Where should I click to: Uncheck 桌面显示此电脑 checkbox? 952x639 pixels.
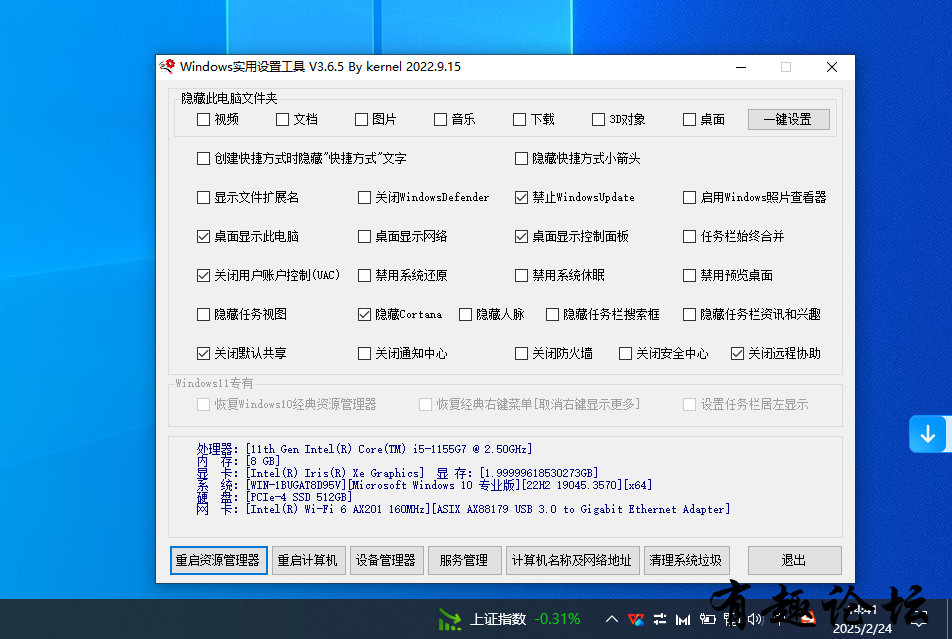203,236
